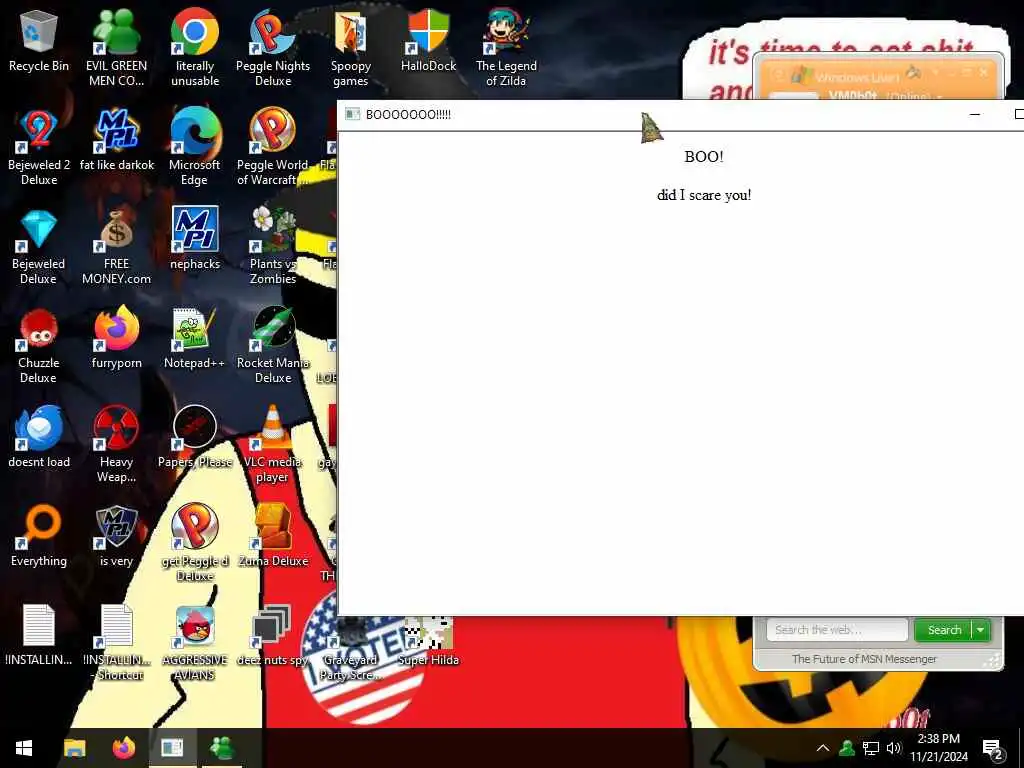The image size is (1024, 768).
Task: Open Graveyard Party Screensaver shortcut
Action: click(x=351, y=650)
